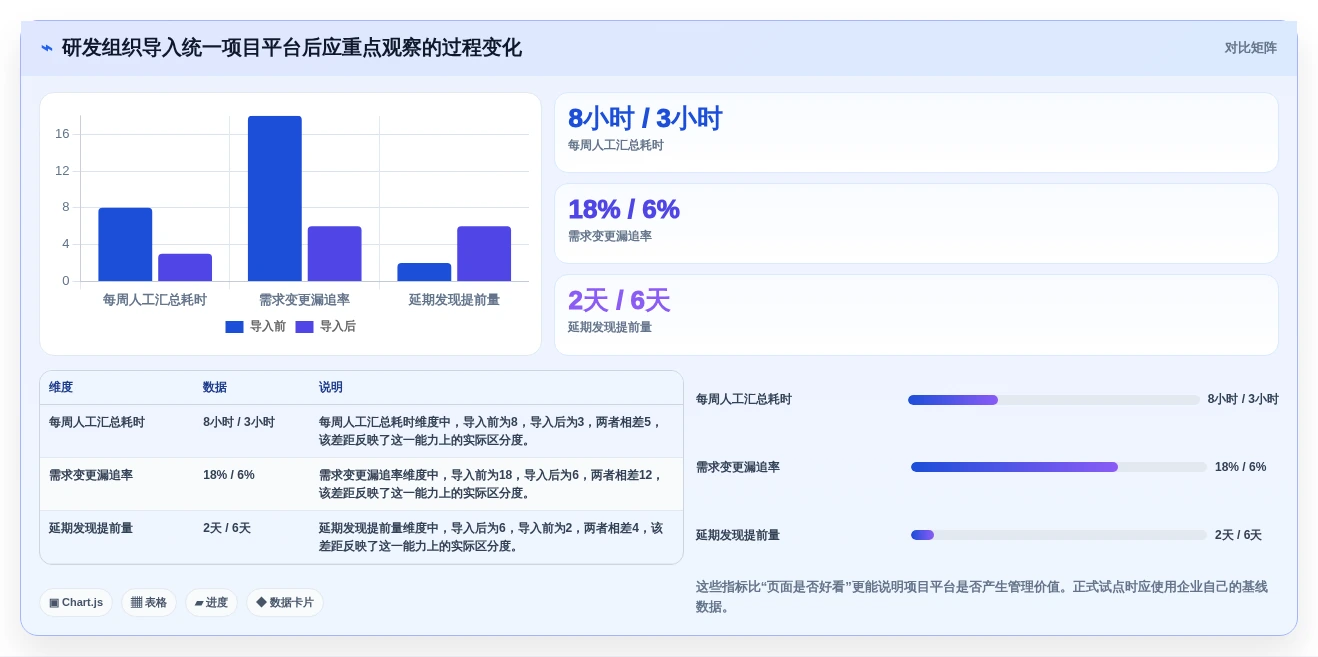Click chart axis label 每周人工汇总耗时
This screenshot has height=657, width=1318.
coord(155,299)
